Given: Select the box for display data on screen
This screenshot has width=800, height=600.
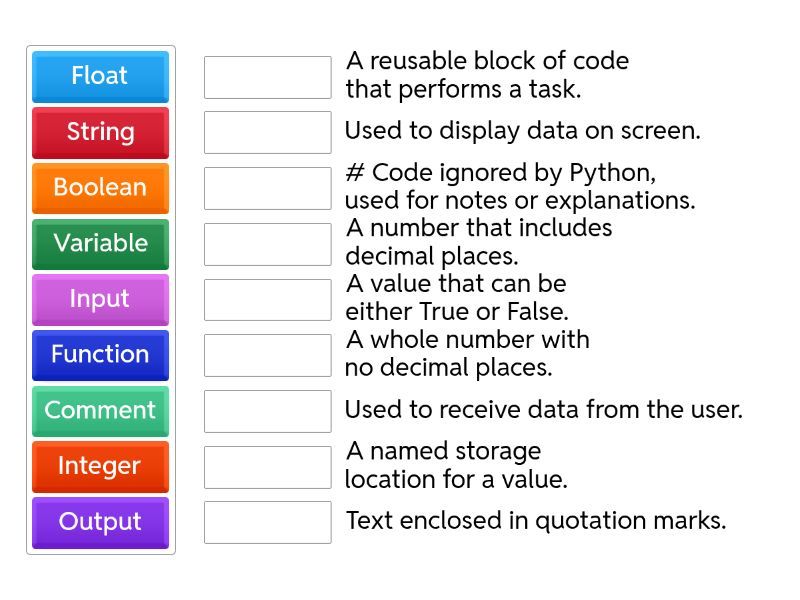Looking at the screenshot, I should tap(267, 132).
